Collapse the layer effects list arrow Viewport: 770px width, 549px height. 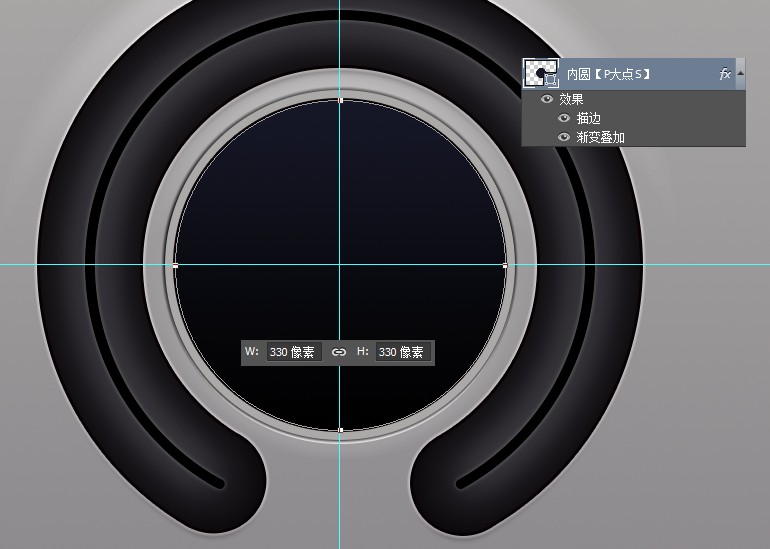pos(740,74)
